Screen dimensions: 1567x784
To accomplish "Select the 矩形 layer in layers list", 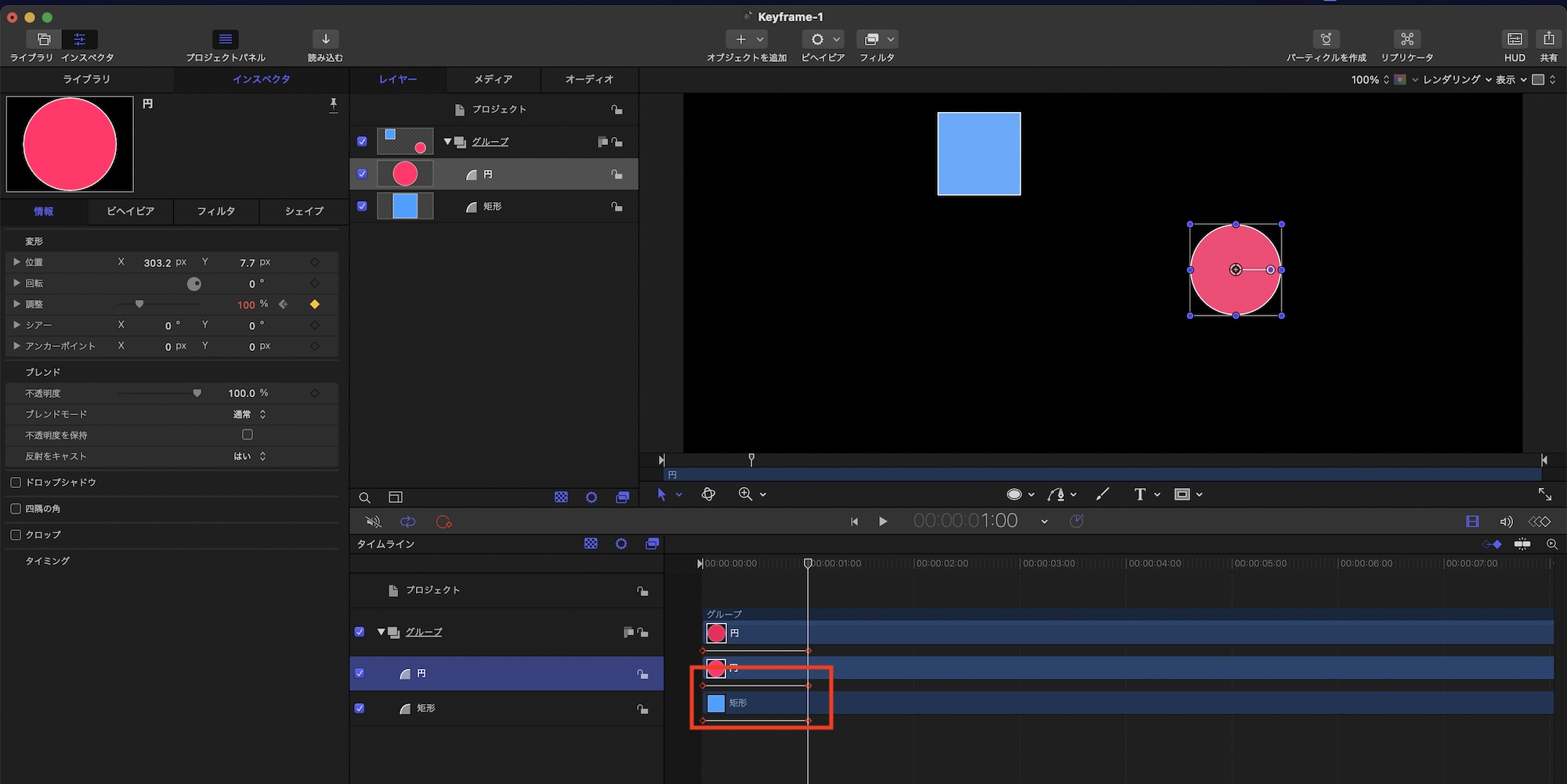I will coord(492,207).
